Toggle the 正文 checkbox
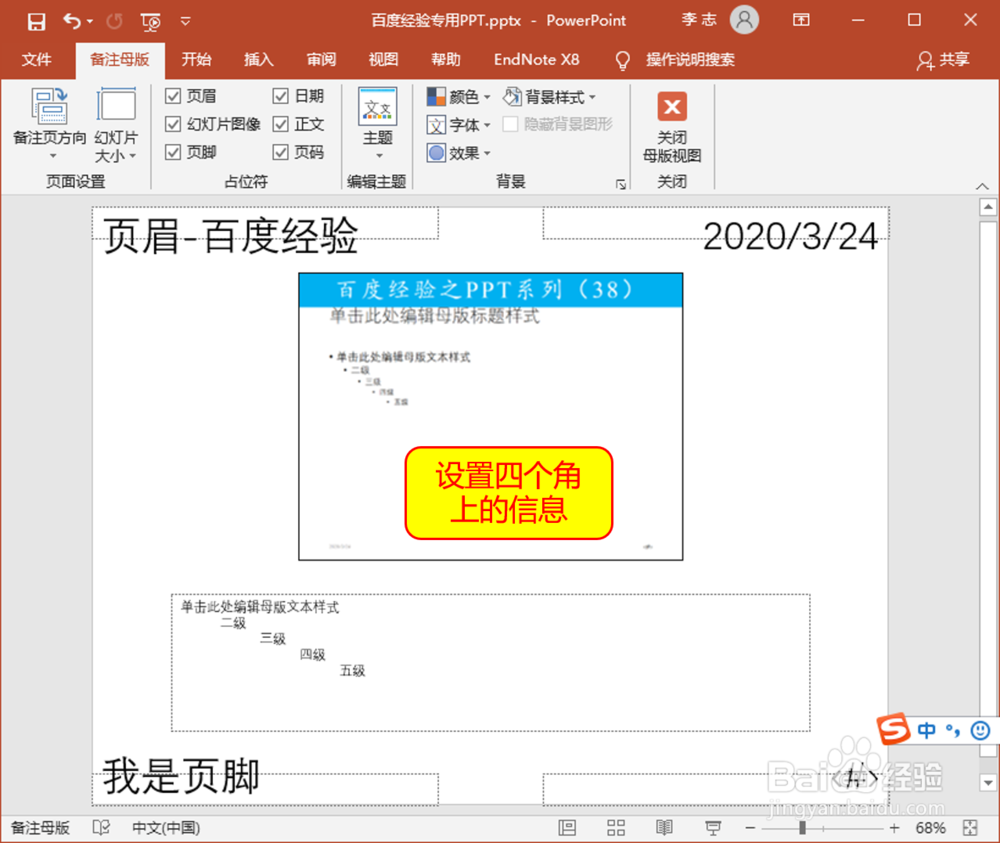Screen dimensions: 1000x843 point(281,124)
